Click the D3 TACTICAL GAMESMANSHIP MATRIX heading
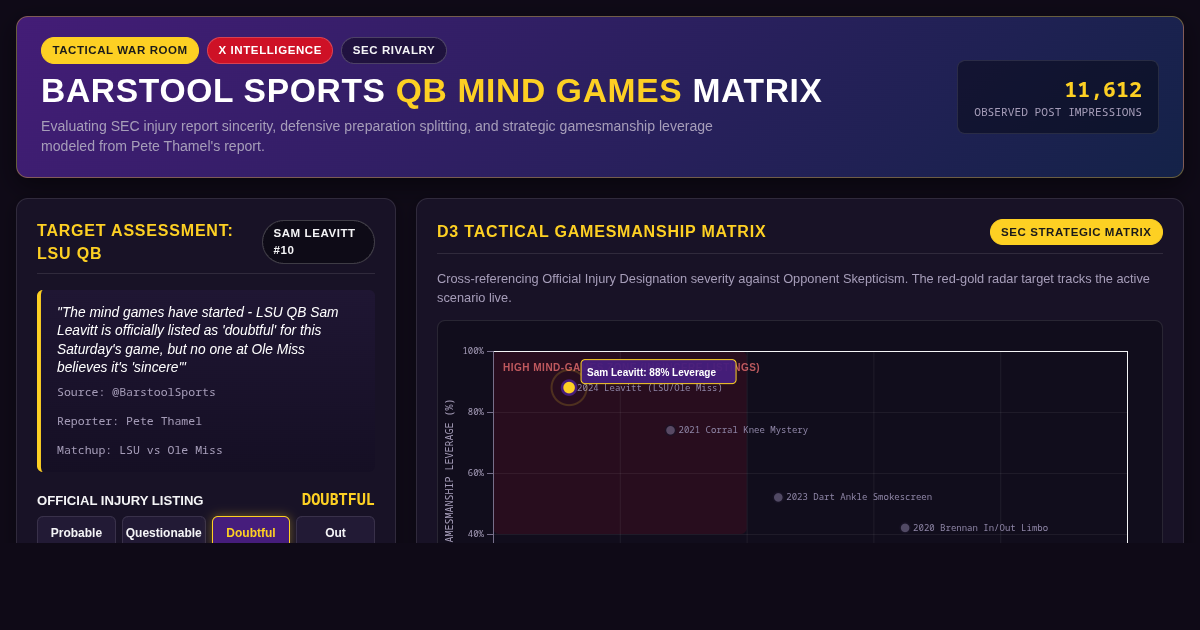1200x630 pixels. point(601,232)
